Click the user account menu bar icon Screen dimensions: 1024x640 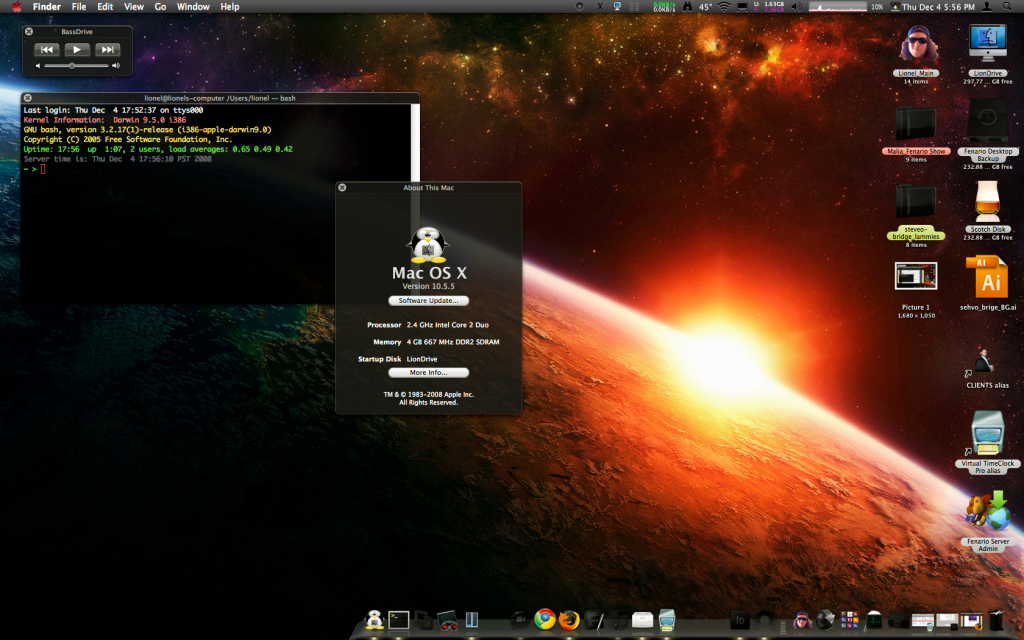point(987,7)
